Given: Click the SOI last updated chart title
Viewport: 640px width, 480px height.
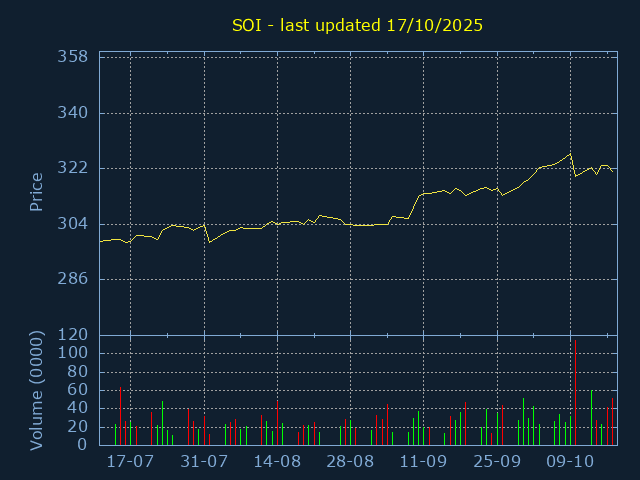Looking at the screenshot, I should [357, 26].
